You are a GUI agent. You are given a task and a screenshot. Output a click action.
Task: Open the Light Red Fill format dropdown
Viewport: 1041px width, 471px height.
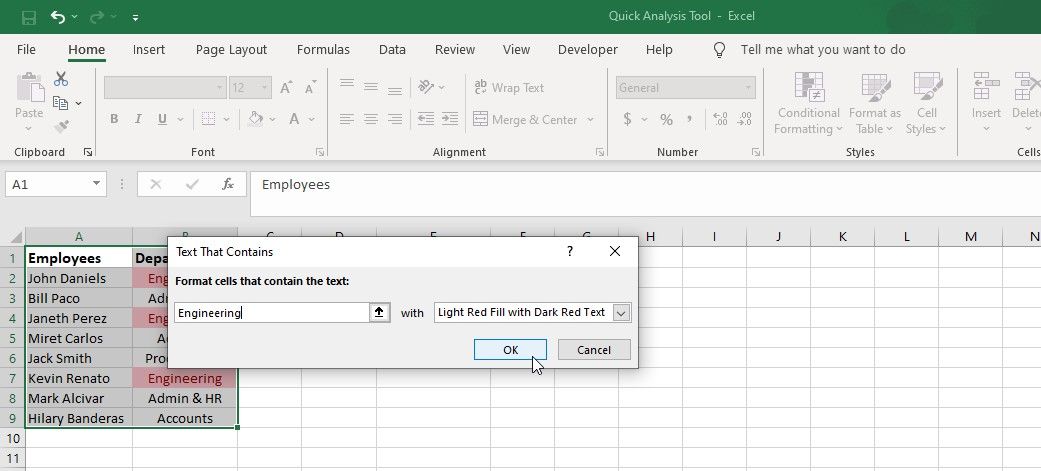[621, 313]
